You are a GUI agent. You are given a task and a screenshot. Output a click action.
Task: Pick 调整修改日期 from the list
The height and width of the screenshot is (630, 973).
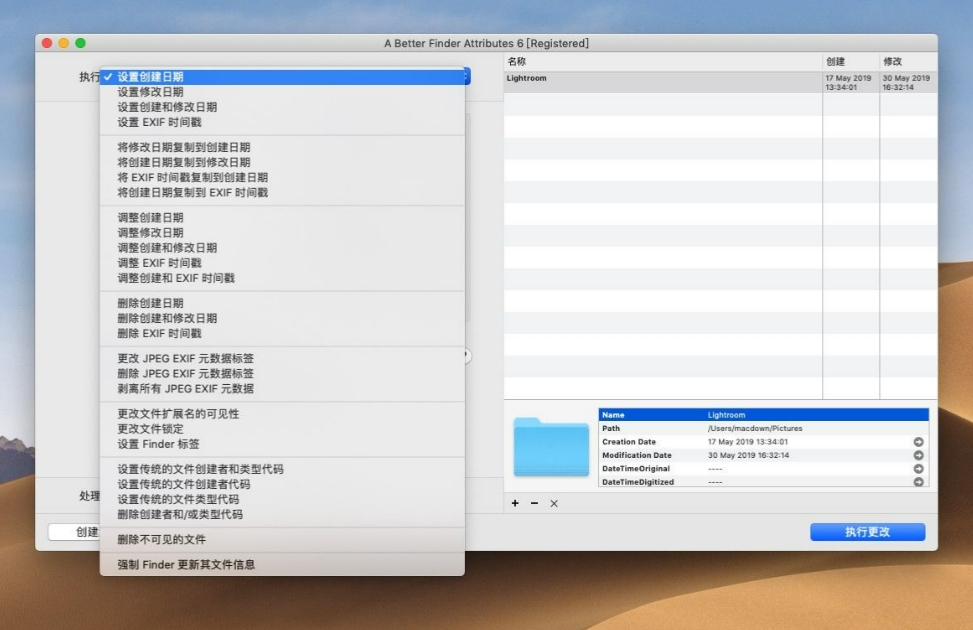pos(282,233)
